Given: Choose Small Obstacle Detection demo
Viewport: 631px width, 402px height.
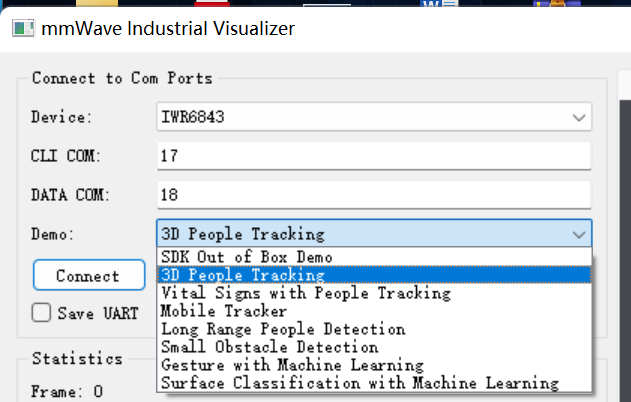Looking at the screenshot, I should coord(270,347).
